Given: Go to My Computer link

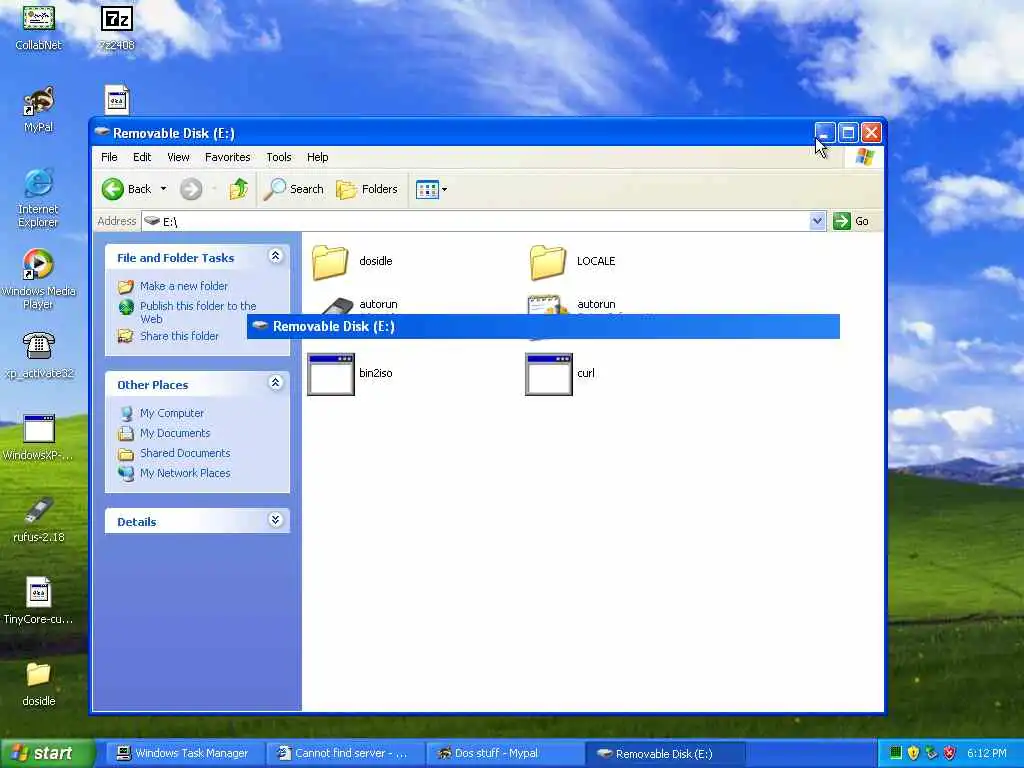Looking at the screenshot, I should 172,413.
